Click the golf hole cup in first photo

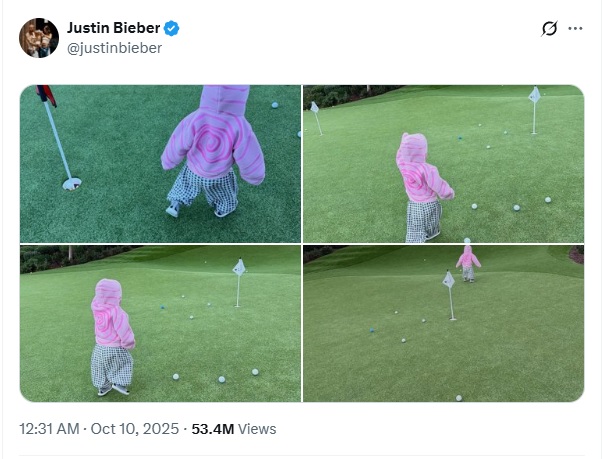click(x=72, y=184)
